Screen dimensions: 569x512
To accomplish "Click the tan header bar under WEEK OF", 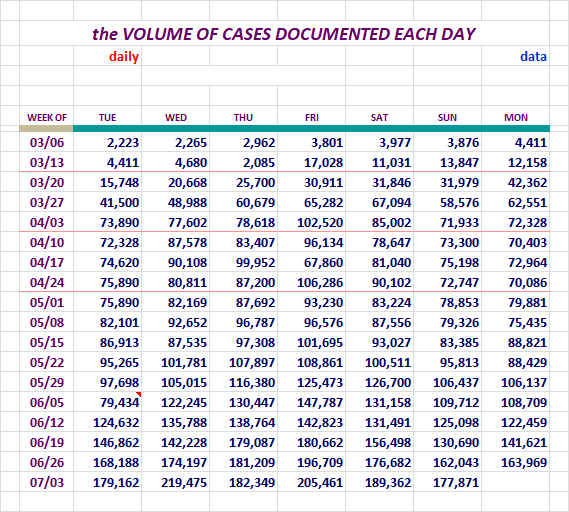I will 46,128.
